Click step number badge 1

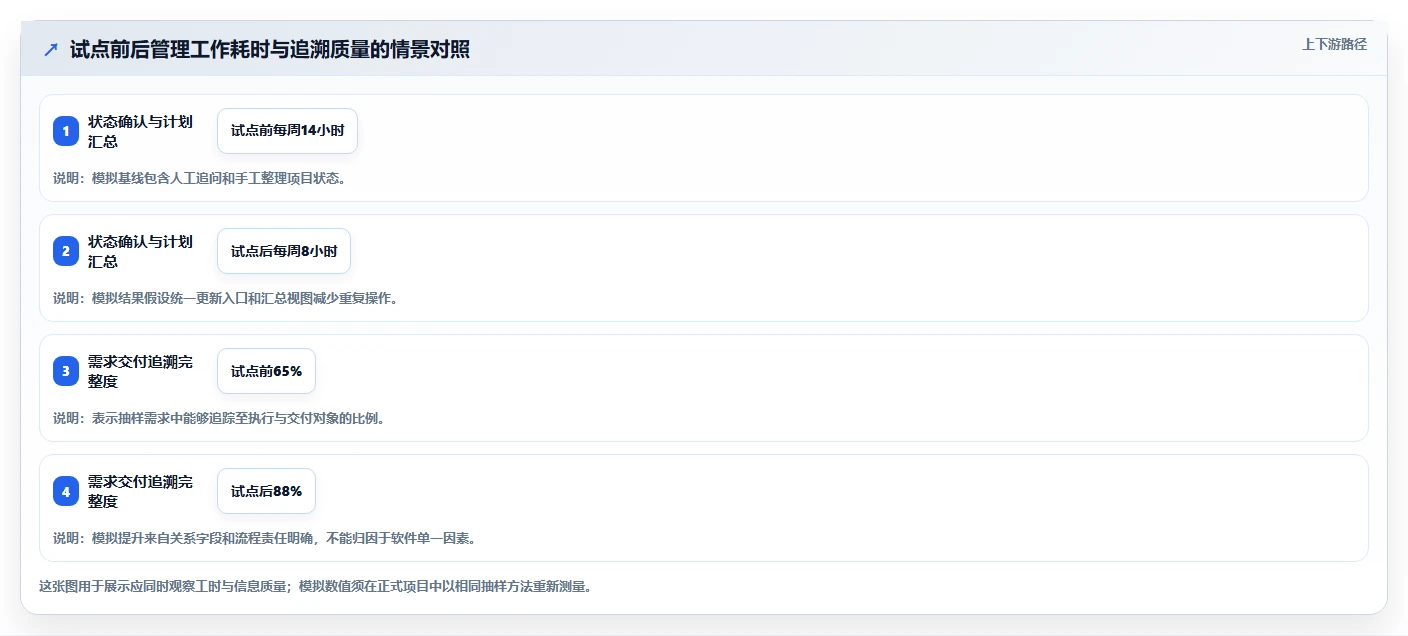[66, 131]
